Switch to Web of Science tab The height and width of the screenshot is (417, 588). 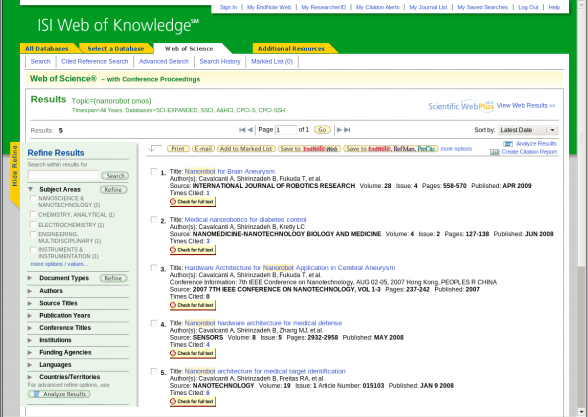(189, 48)
